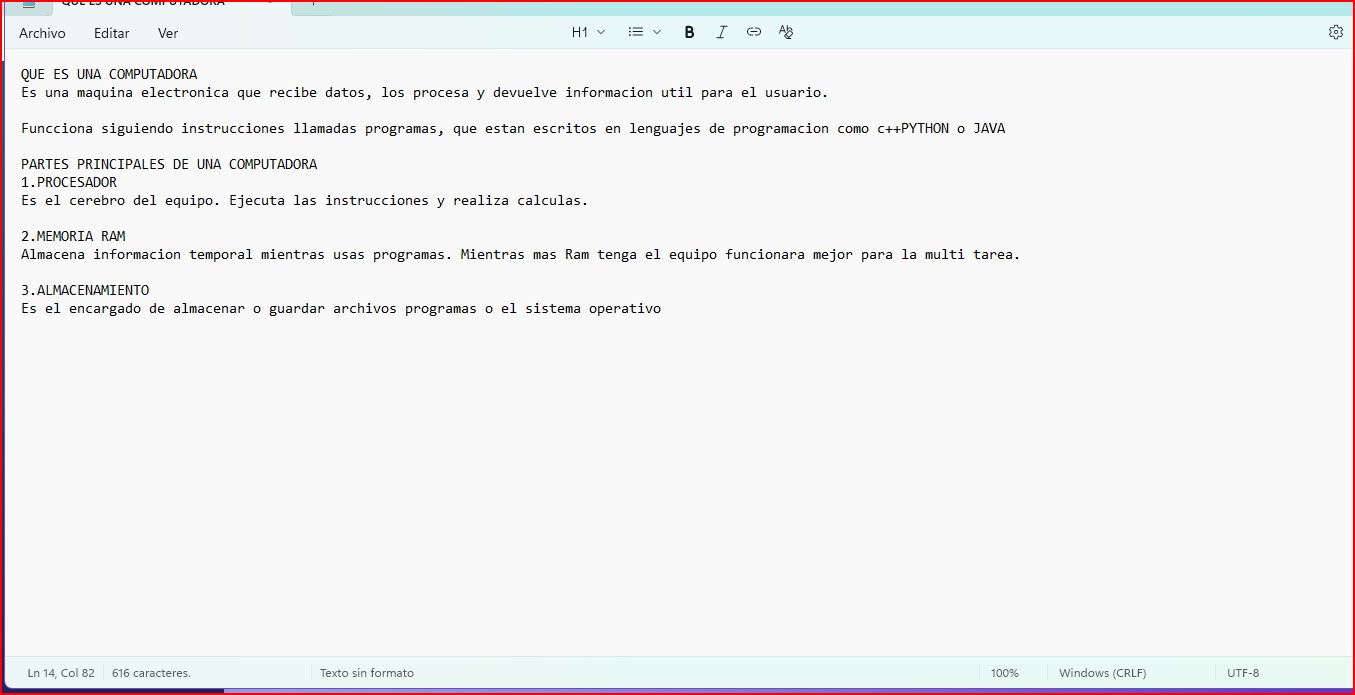
Task: Place cursor on '1.PROCESADOR' heading line
Action: (x=69, y=182)
